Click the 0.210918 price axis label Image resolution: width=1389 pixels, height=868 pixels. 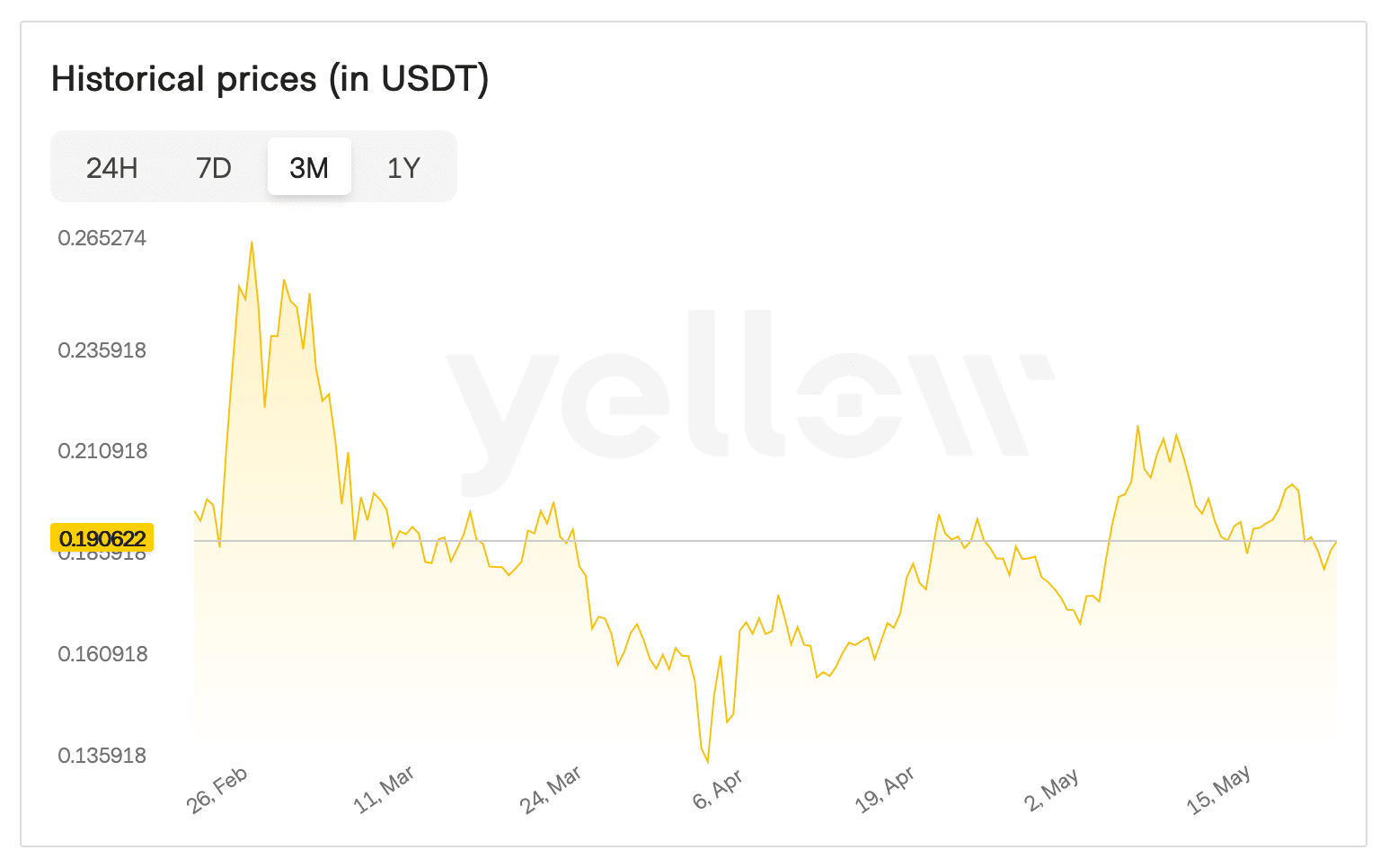pos(102,451)
